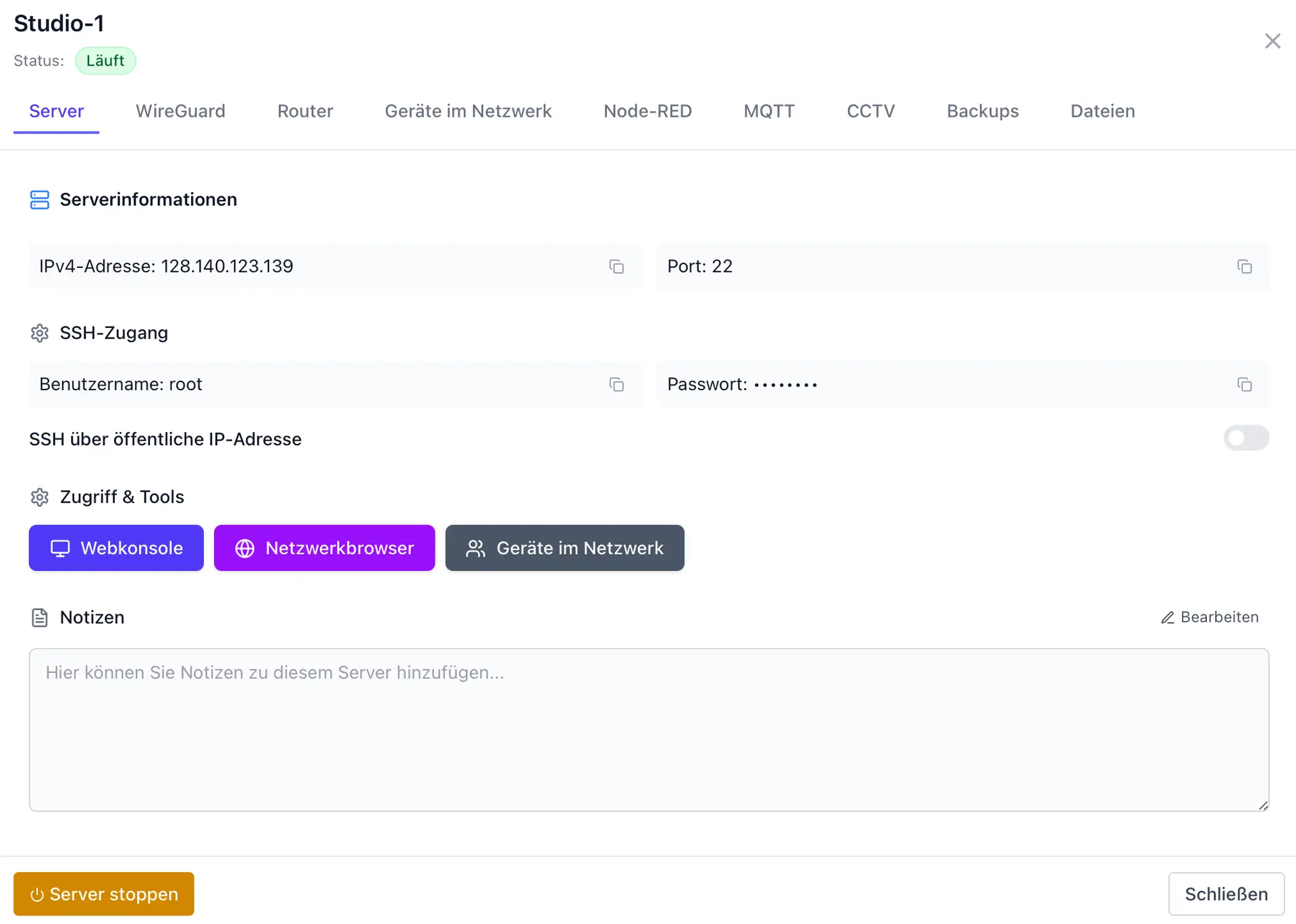This screenshot has width=1296, height=924.
Task: Click Server stoppen
Action: [104, 894]
